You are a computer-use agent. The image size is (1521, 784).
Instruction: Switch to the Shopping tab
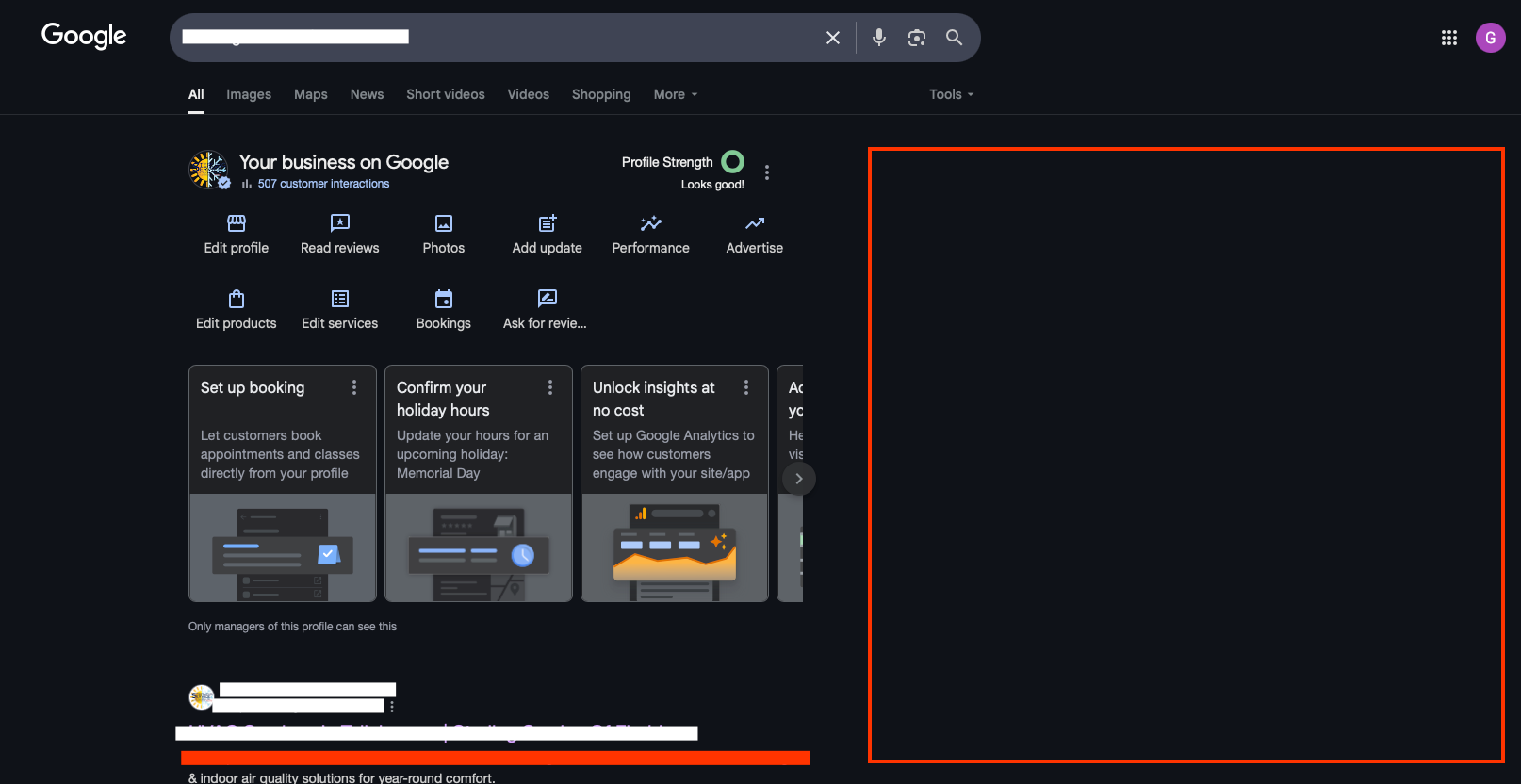click(x=601, y=94)
